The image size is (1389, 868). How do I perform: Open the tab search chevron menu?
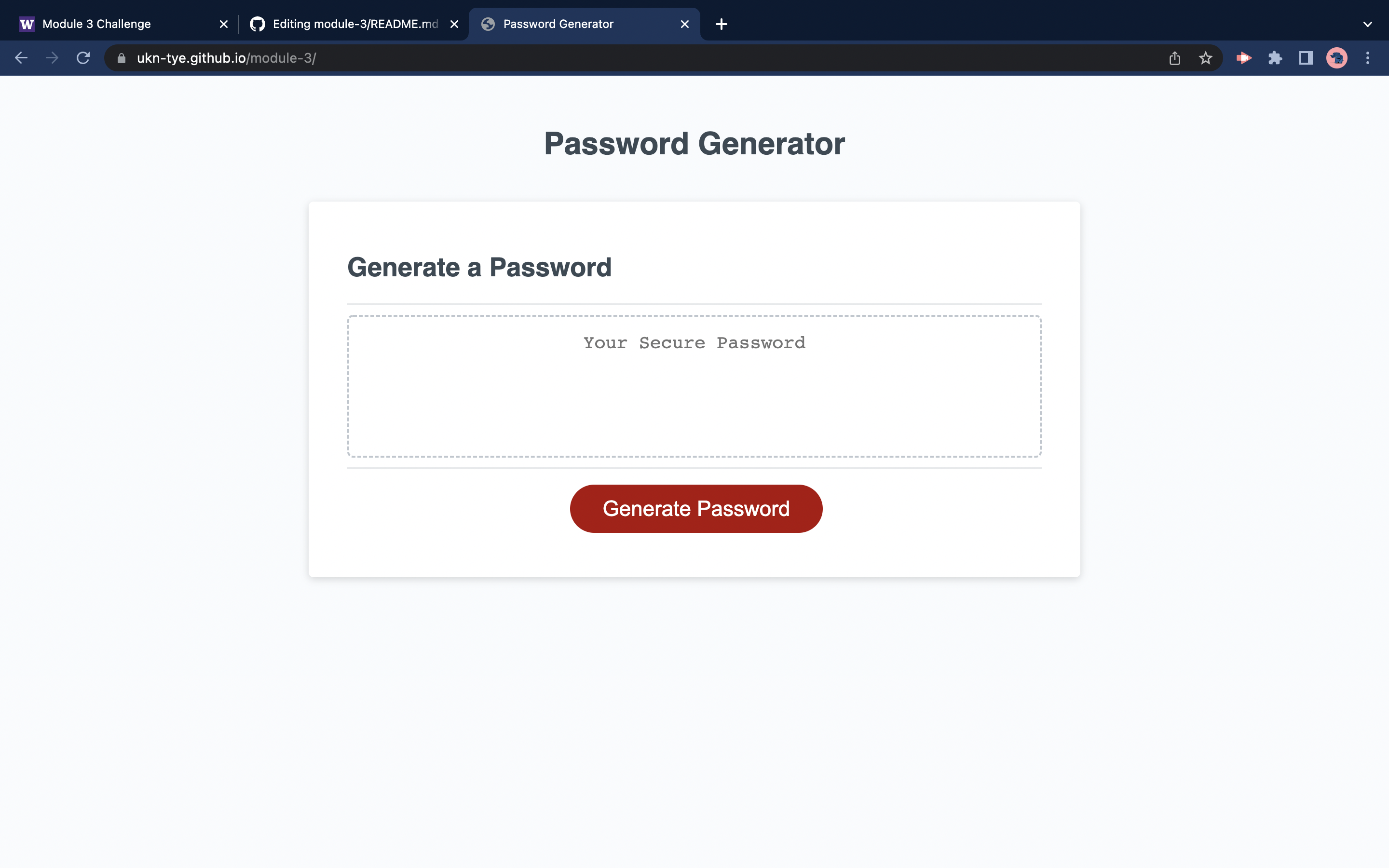[1368, 24]
